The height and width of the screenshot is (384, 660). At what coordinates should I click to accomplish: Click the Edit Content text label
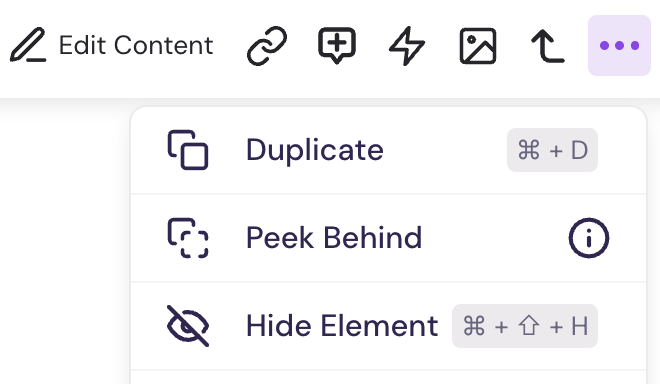click(136, 45)
